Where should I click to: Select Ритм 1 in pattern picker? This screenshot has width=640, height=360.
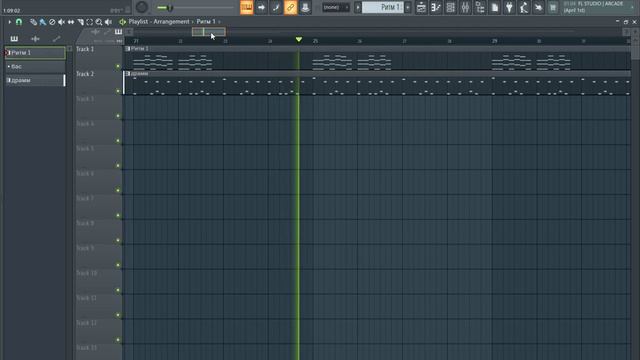pos(35,53)
